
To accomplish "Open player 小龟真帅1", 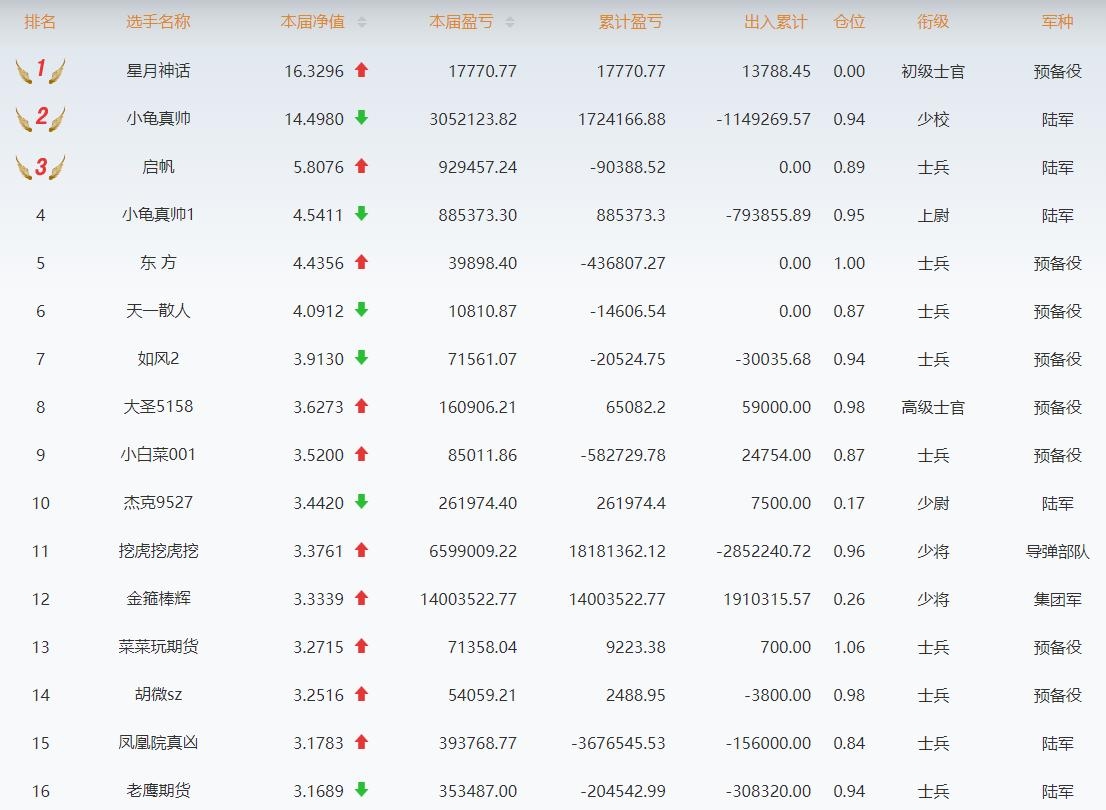I will point(158,214).
